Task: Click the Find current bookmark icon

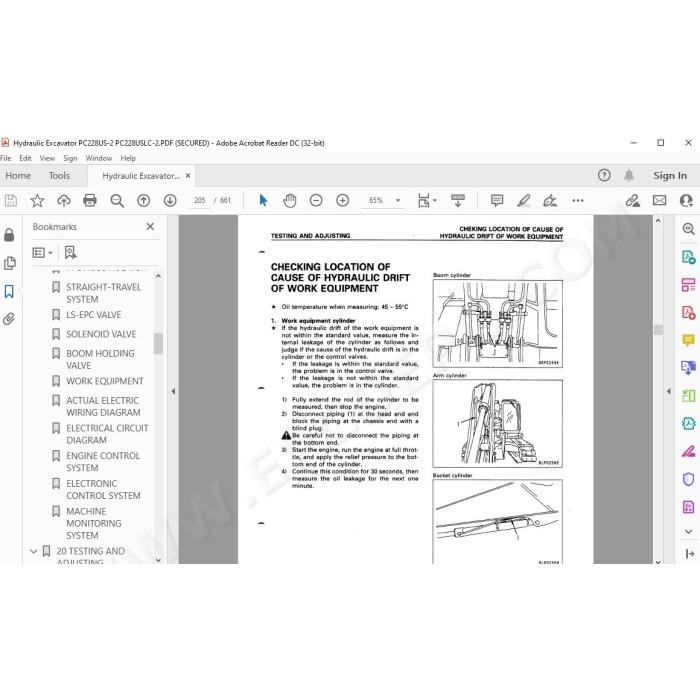Action: point(71,253)
